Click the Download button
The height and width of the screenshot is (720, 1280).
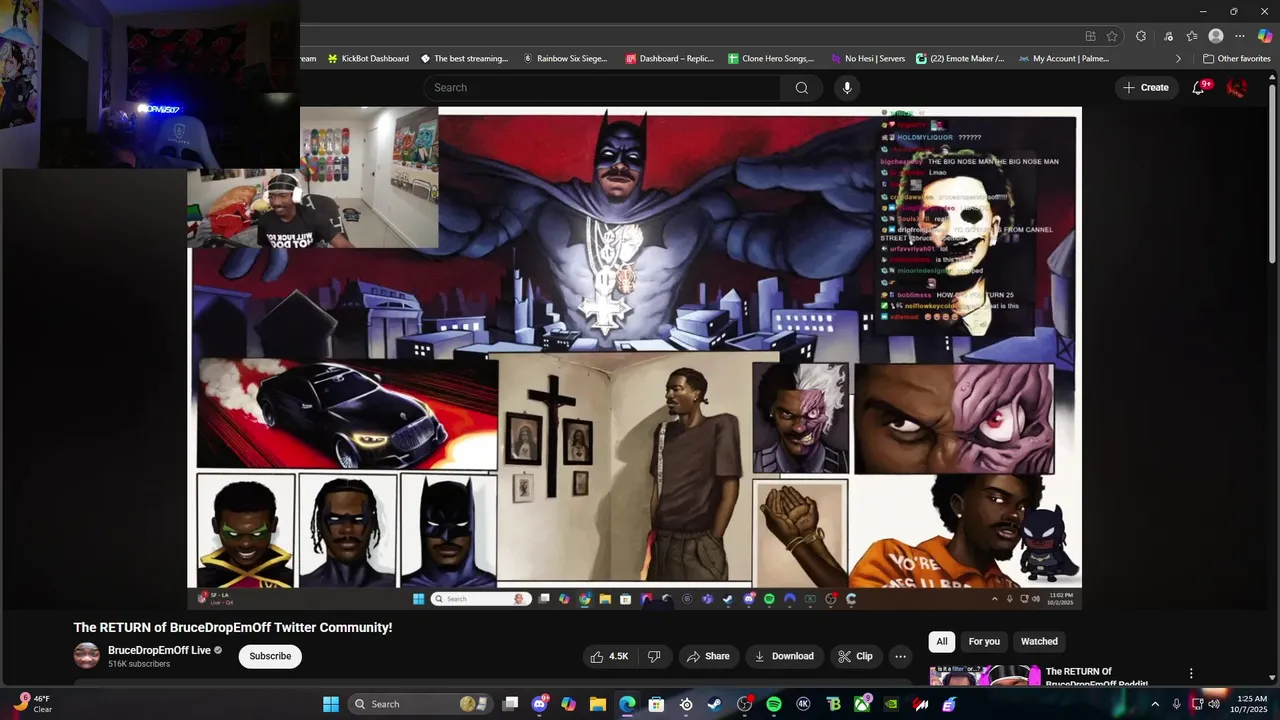pos(784,657)
